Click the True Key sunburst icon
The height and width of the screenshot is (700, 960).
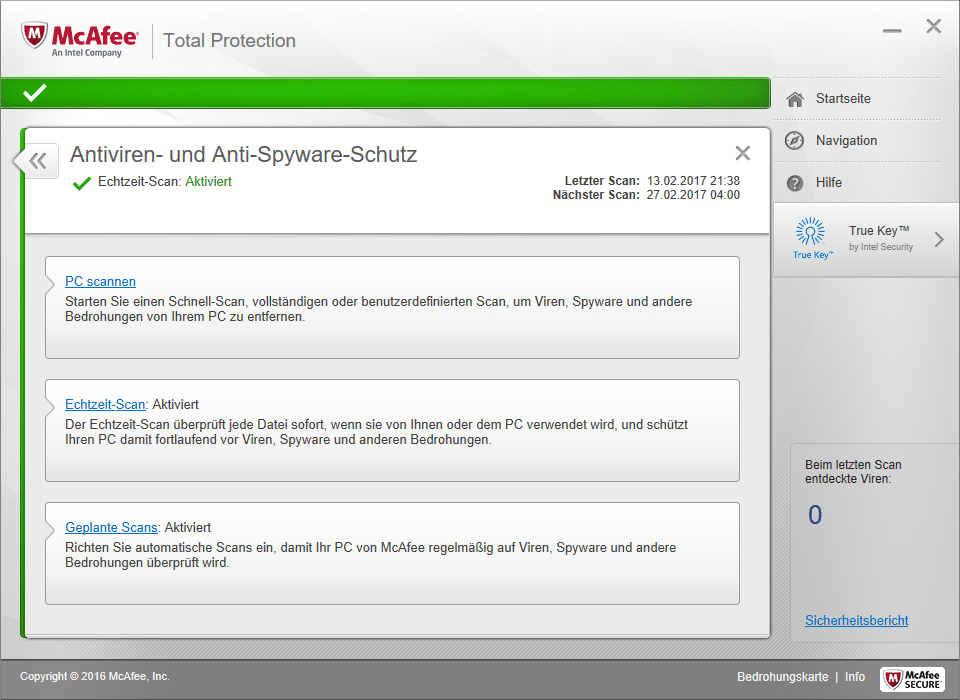[x=809, y=233]
